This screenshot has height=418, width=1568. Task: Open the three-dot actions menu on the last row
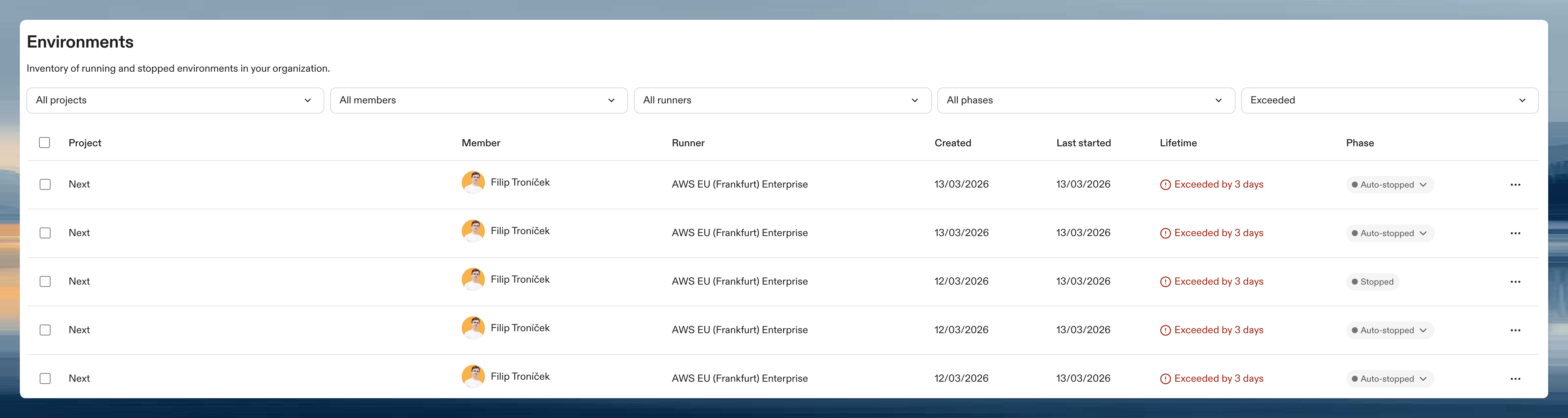pos(1516,378)
